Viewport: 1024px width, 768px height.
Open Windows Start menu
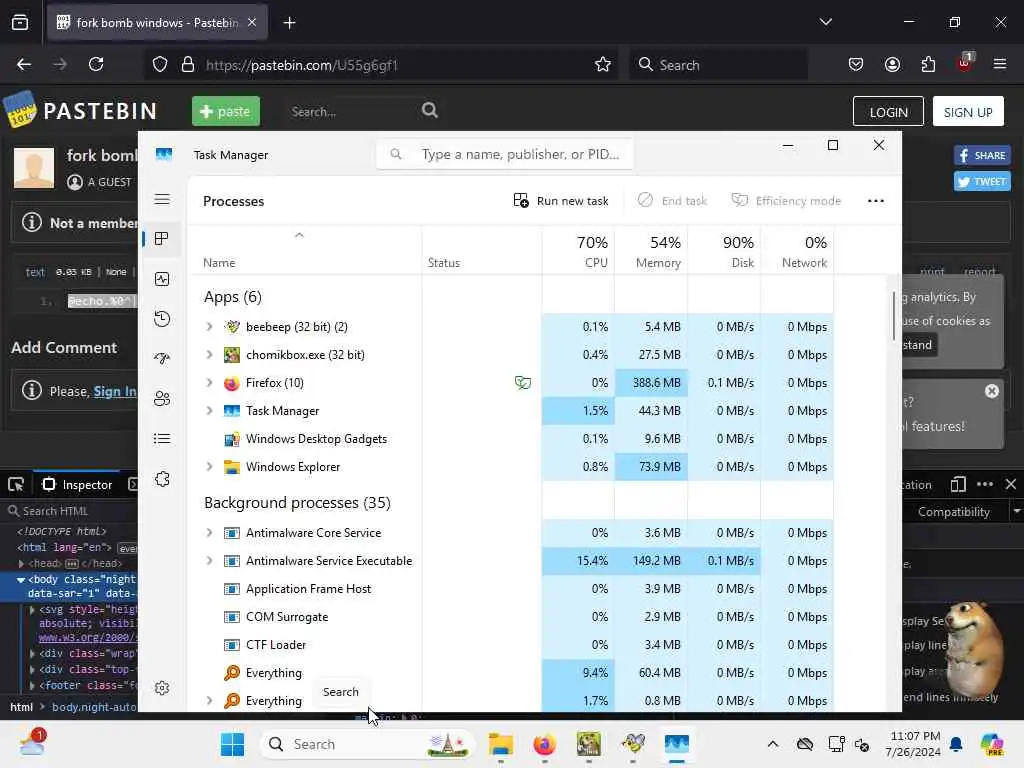[232, 744]
